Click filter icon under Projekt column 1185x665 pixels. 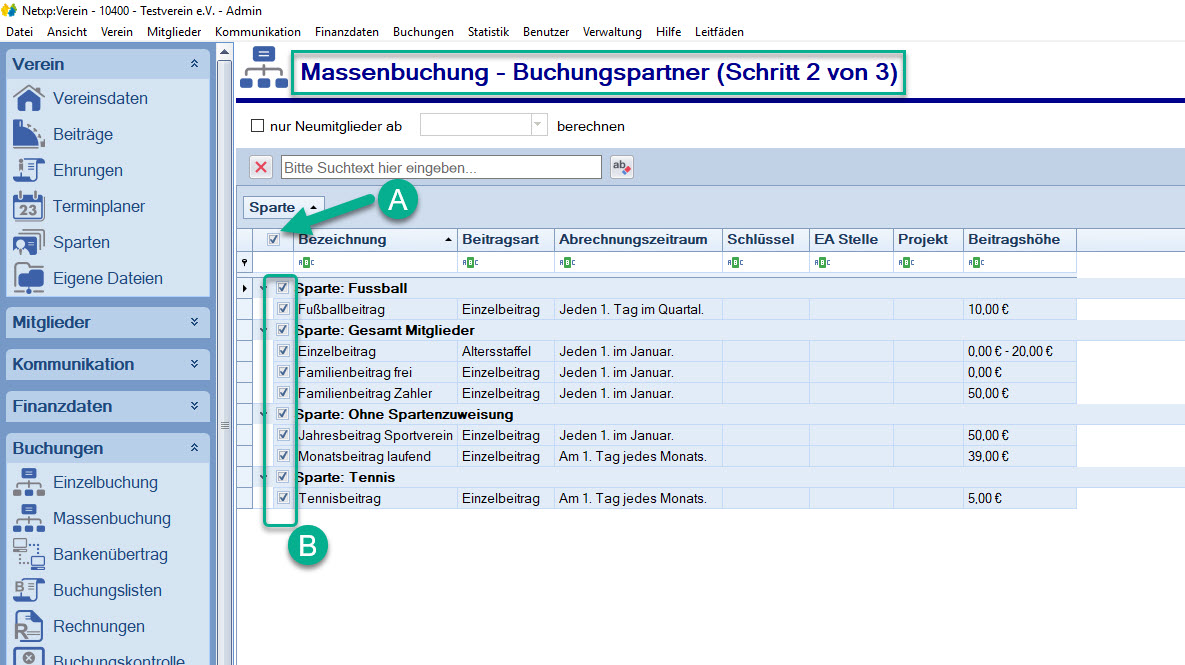coord(906,262)
